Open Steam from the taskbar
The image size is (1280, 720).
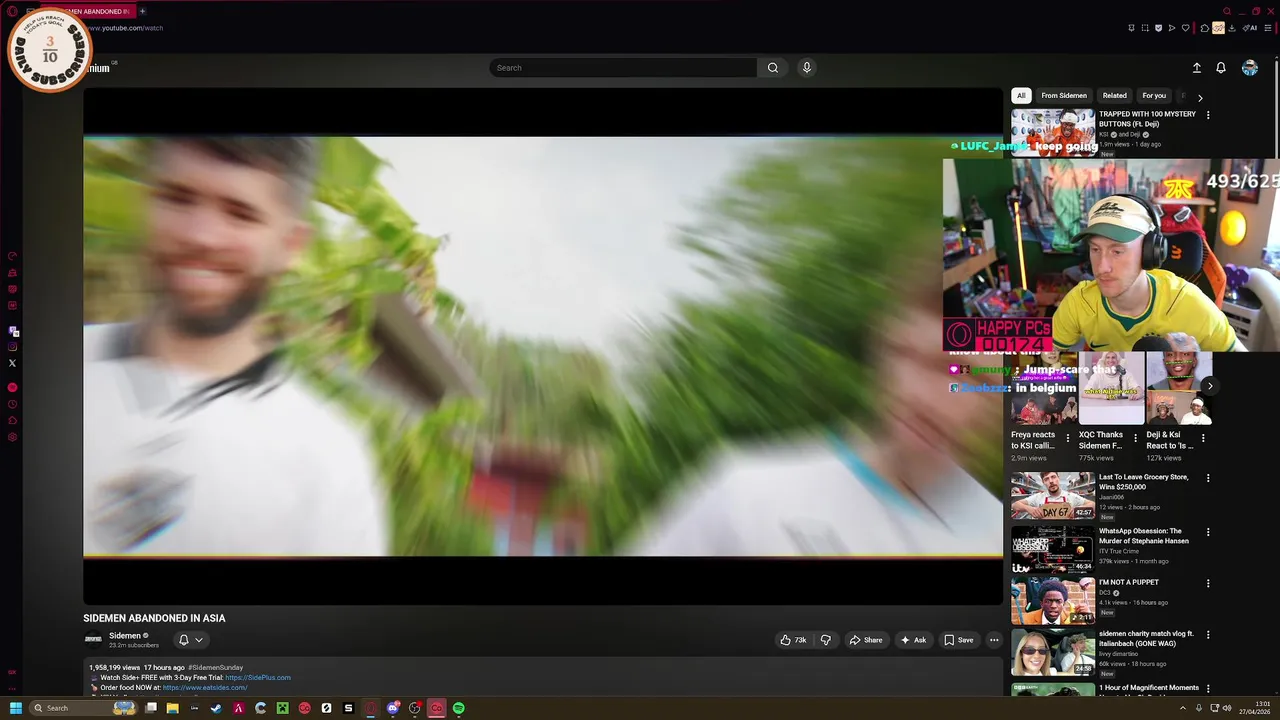(216, 708)
